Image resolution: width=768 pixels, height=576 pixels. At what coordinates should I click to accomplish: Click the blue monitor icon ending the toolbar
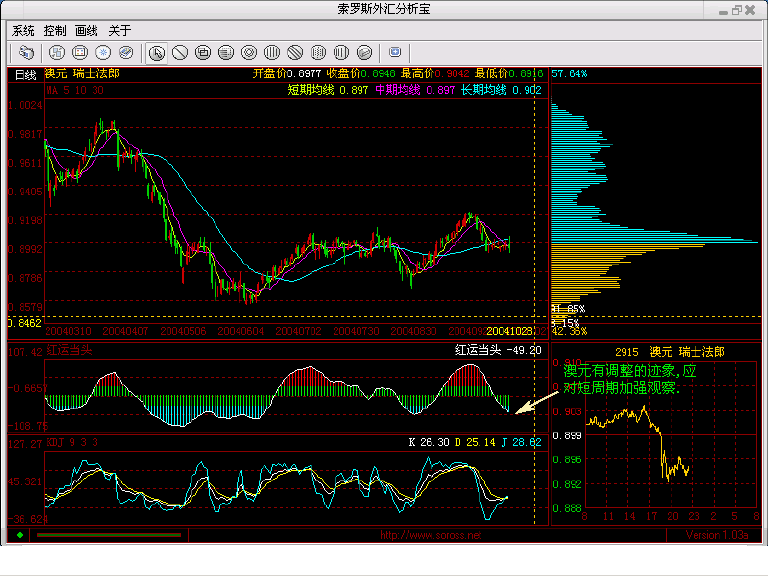pyautogui.click(x=395, y=51)
